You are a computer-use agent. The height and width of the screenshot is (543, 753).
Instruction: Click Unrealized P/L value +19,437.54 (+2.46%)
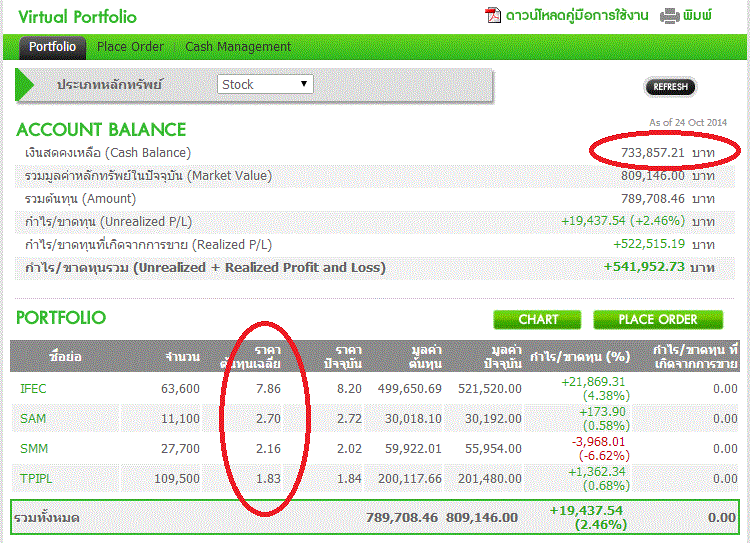[623, 221]
